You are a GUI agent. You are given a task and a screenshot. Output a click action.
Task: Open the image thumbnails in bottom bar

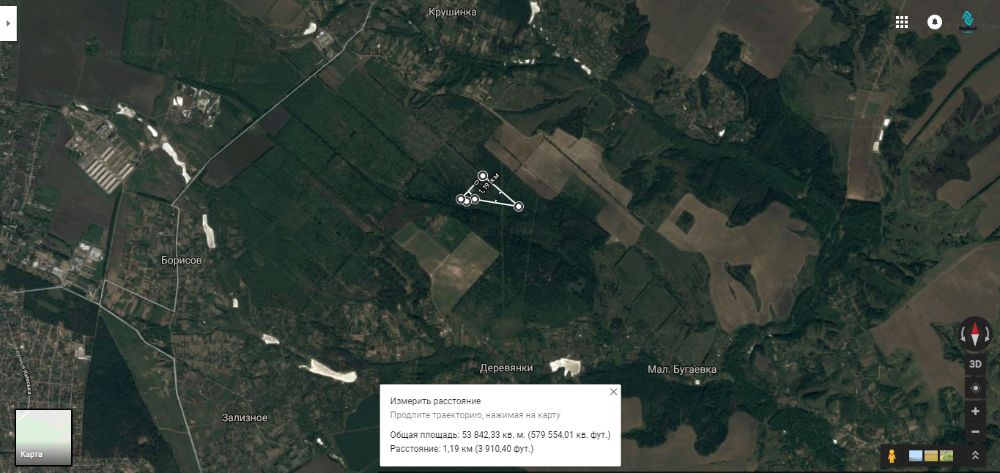(x=930, y=455)
